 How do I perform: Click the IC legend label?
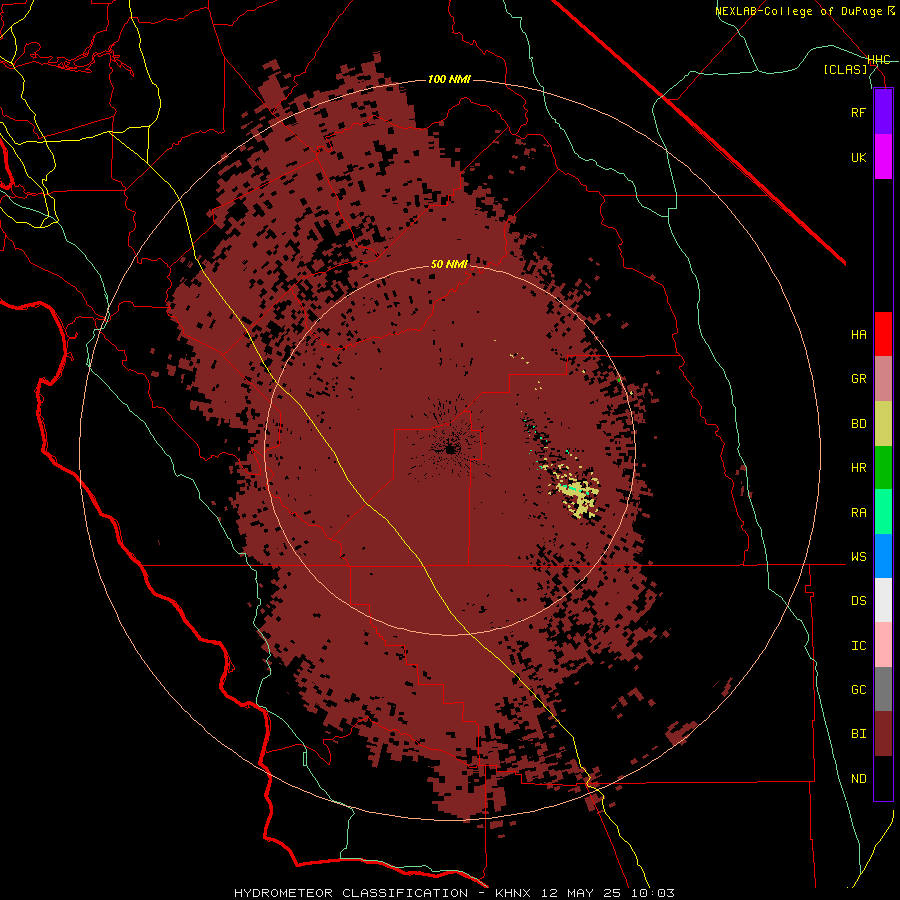(x=858, y=646)
